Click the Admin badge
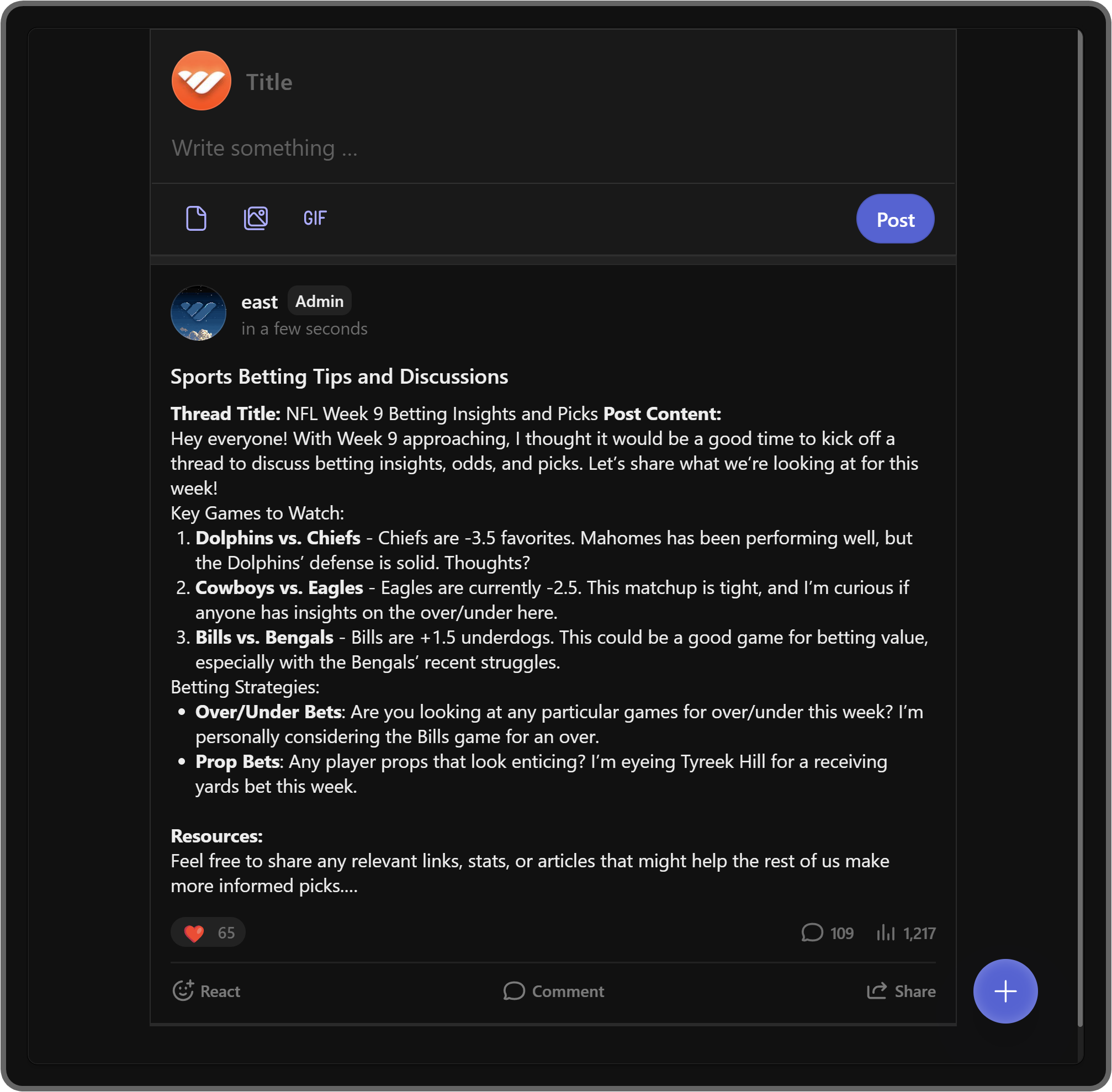Screen dimensions: 1112x1092 [x=319, y=301]
